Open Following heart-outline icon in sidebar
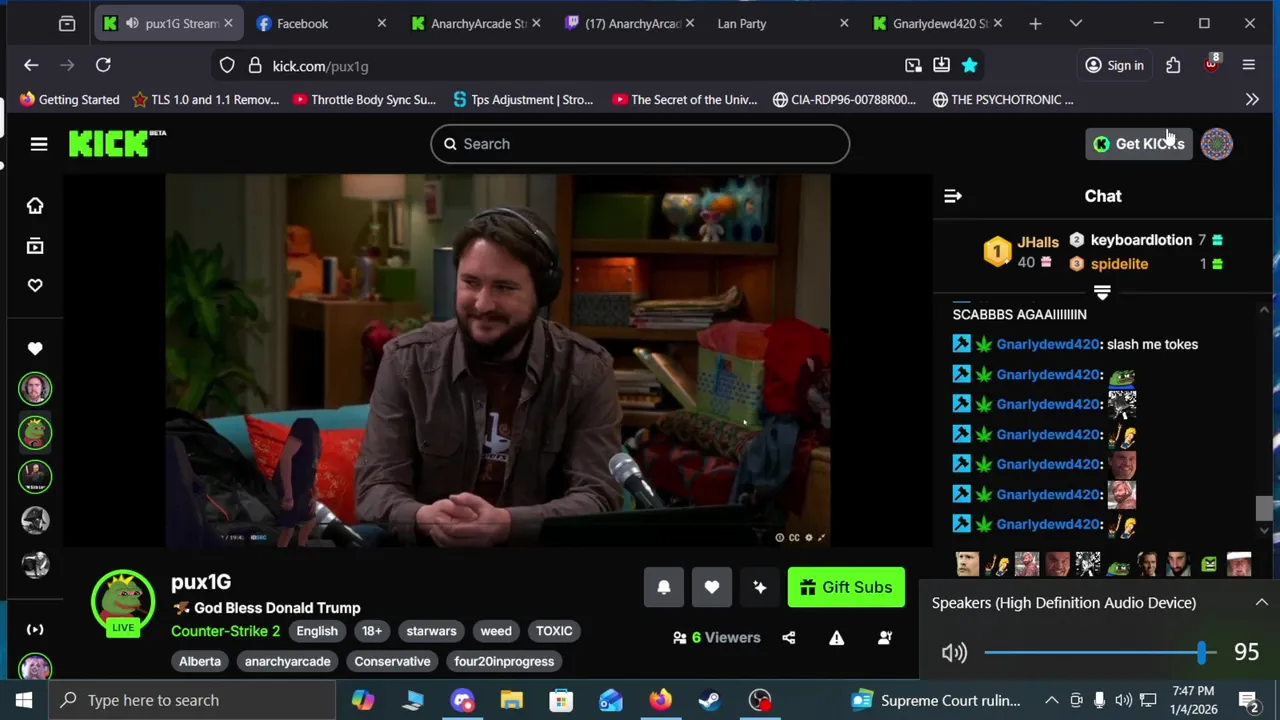Viewport: 1280px width, 720px height. click(x=35, y=285)
